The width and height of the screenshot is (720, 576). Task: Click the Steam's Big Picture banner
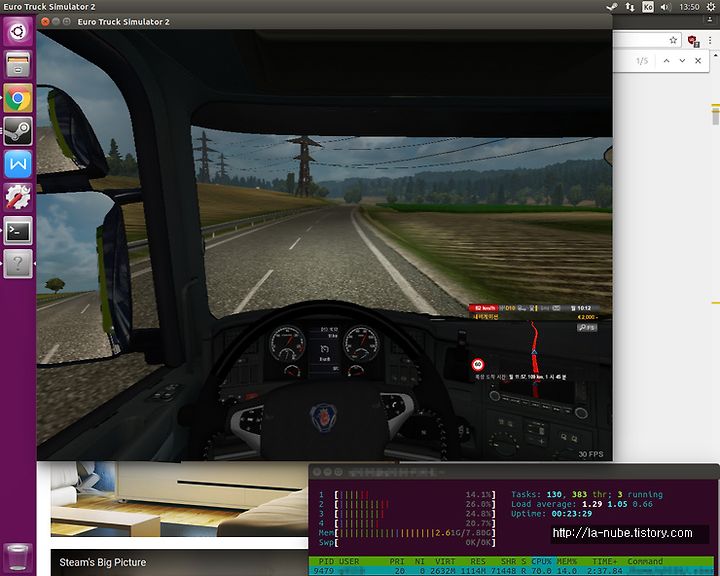180,563
